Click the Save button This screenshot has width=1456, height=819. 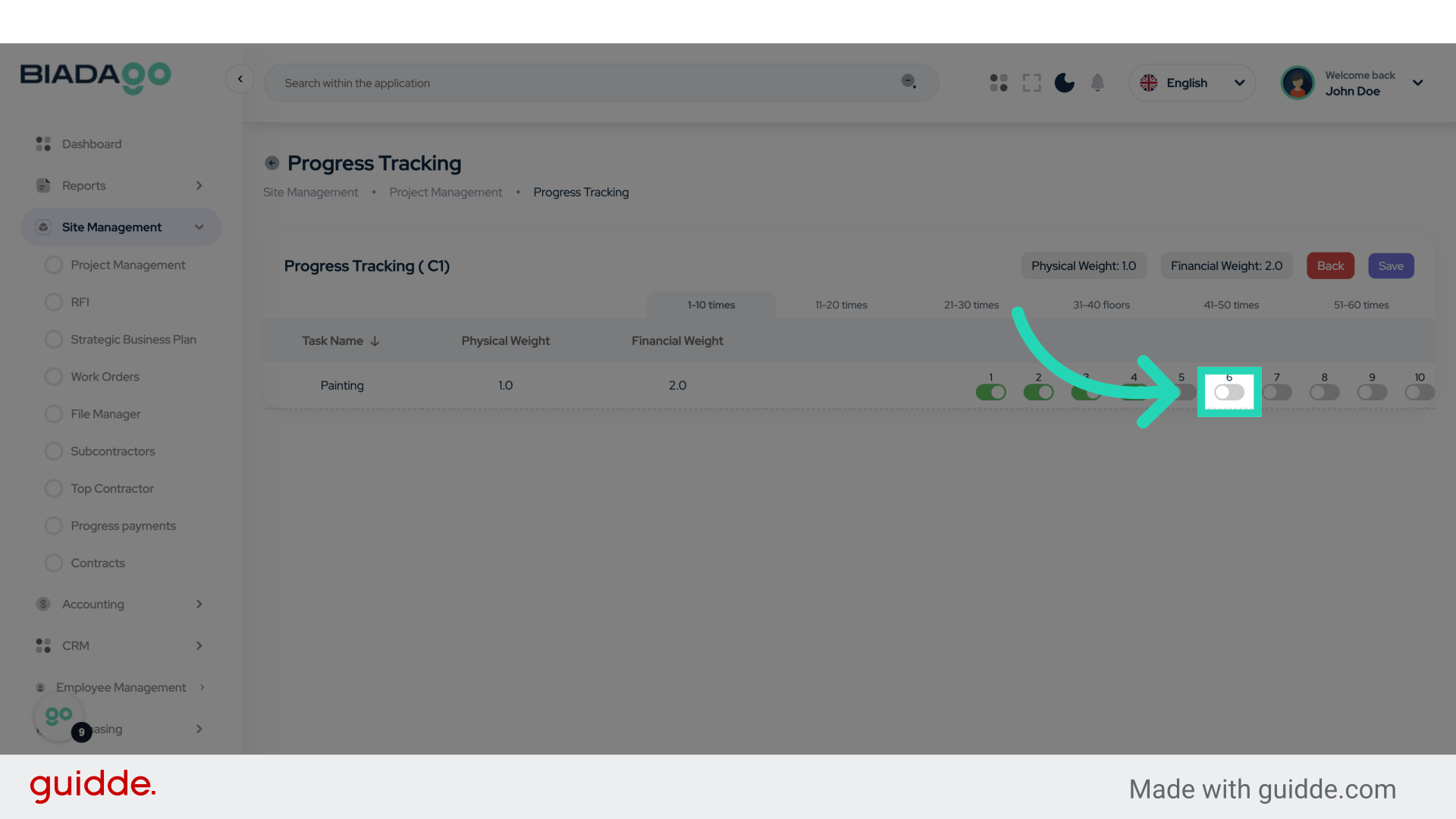click(1390, 266)
